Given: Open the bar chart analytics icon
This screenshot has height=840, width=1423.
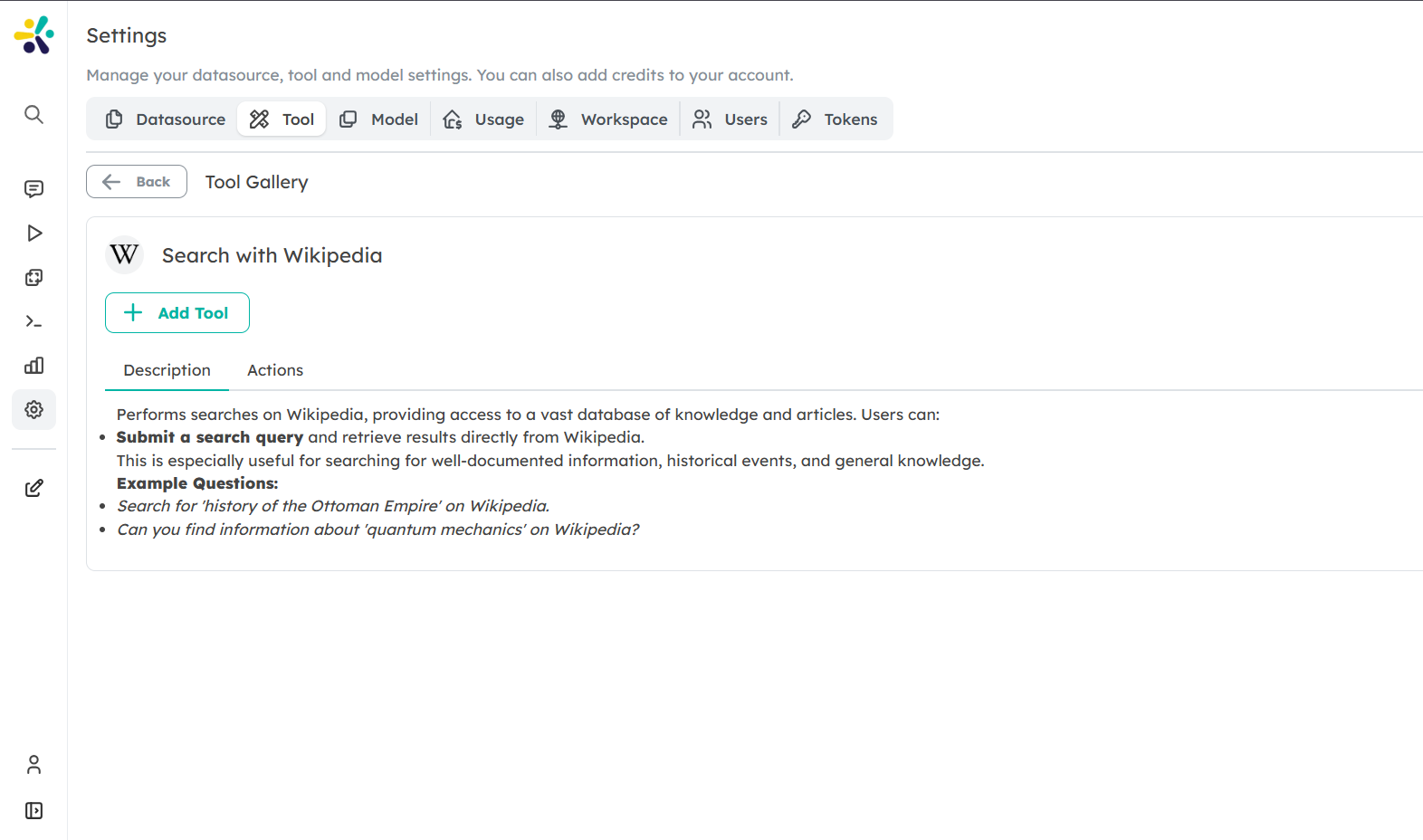Looking at the screenshot, I should [x=33, y=366].
